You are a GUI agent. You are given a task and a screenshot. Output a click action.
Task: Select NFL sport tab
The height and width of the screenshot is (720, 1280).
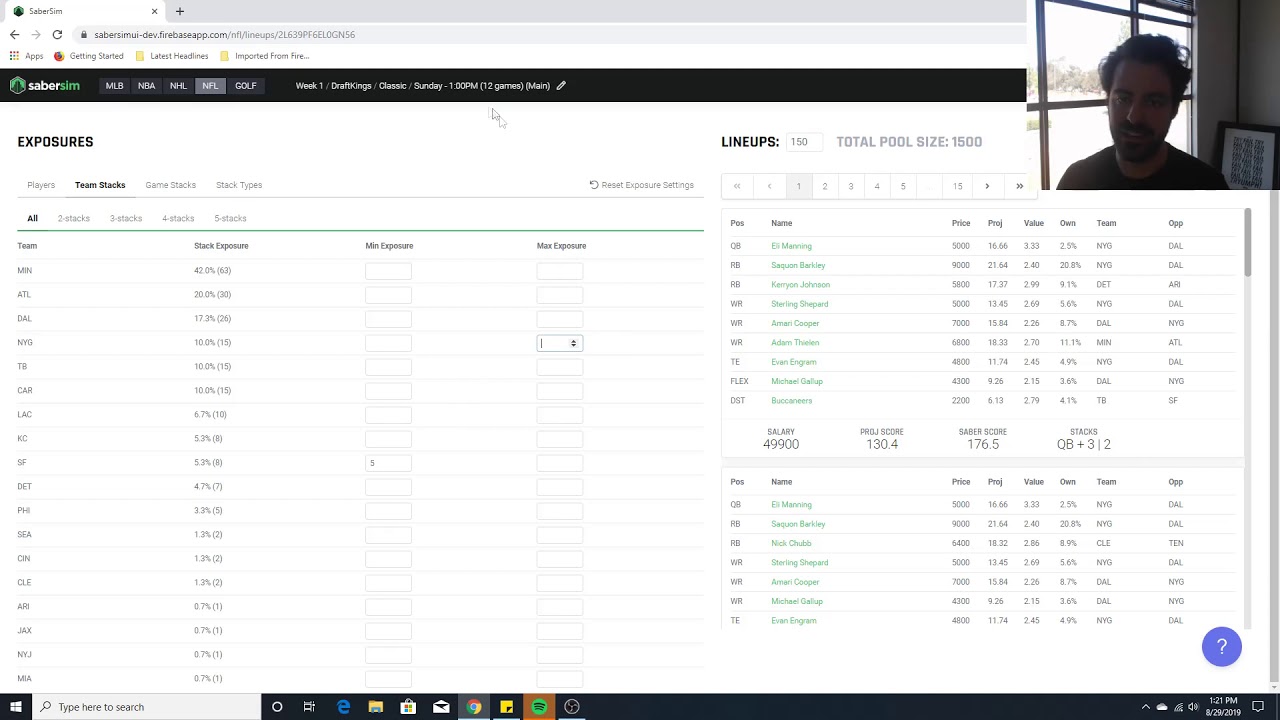click(x=210, y=86)
